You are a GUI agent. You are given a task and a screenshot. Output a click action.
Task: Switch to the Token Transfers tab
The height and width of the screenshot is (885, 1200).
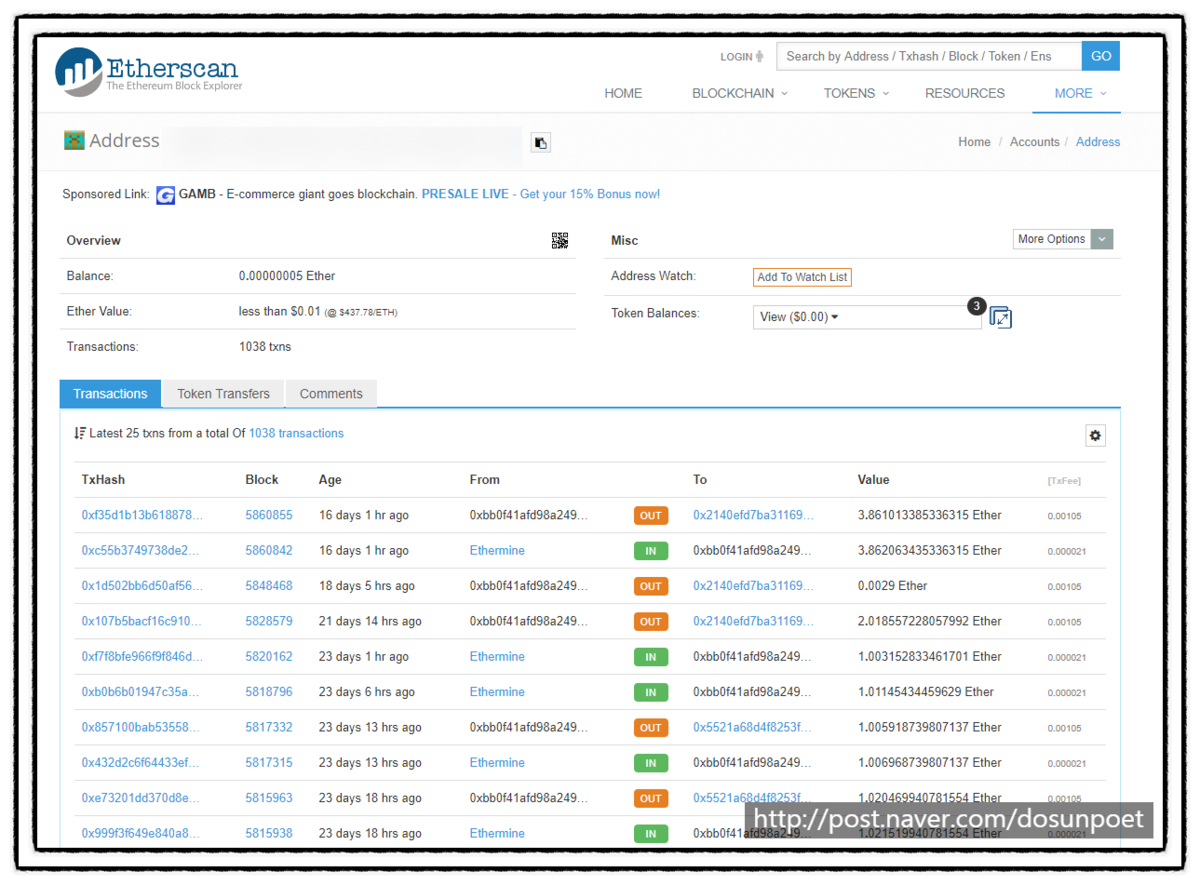224,394
